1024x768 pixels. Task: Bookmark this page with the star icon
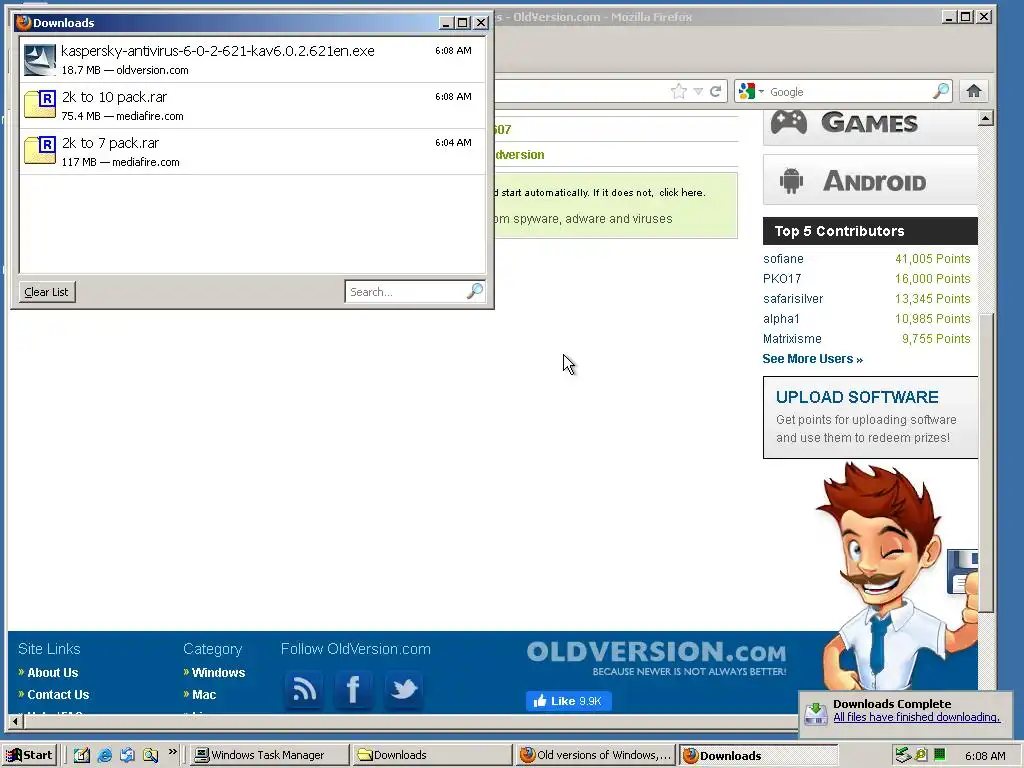[679, 91]
